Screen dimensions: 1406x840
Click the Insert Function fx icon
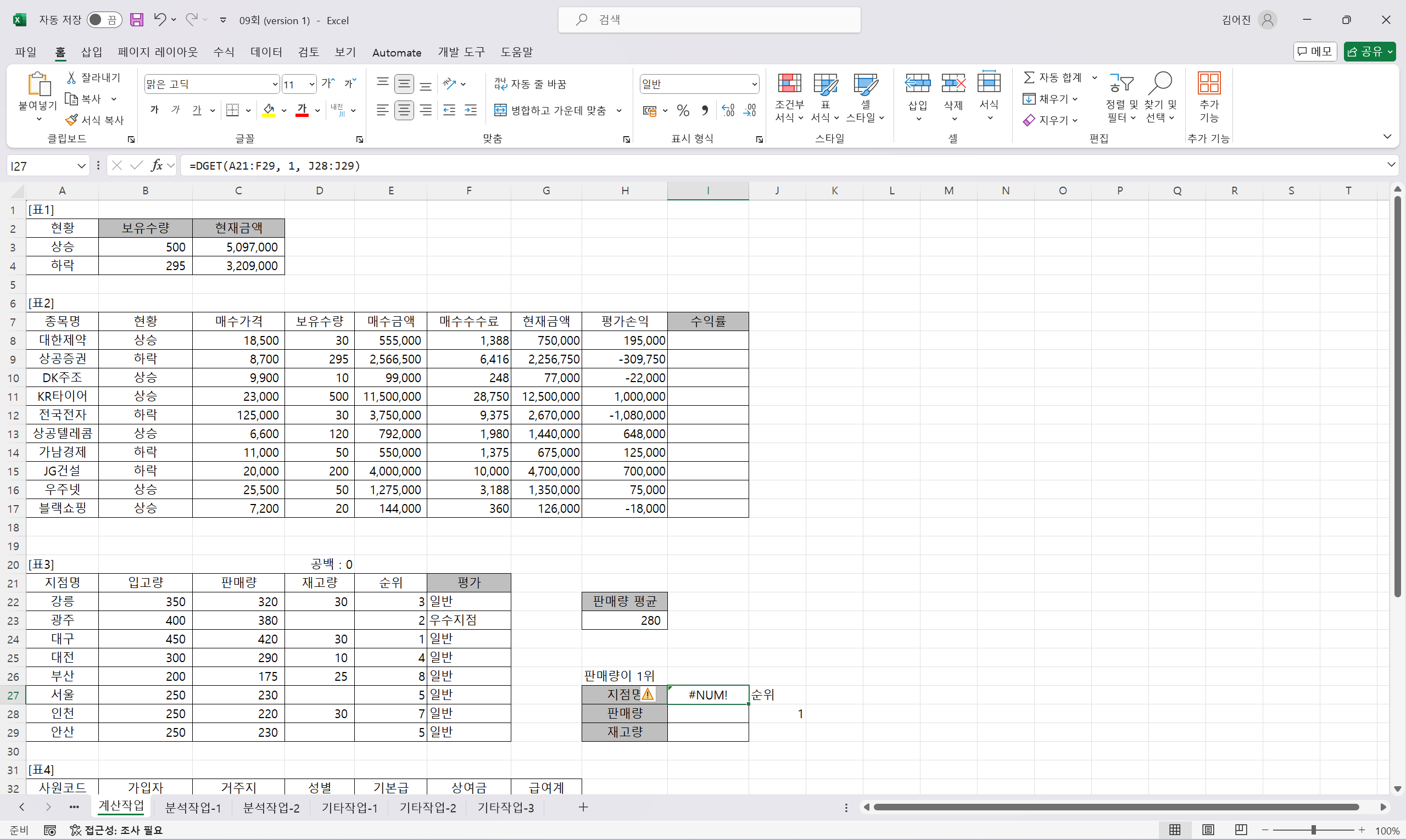157,165
